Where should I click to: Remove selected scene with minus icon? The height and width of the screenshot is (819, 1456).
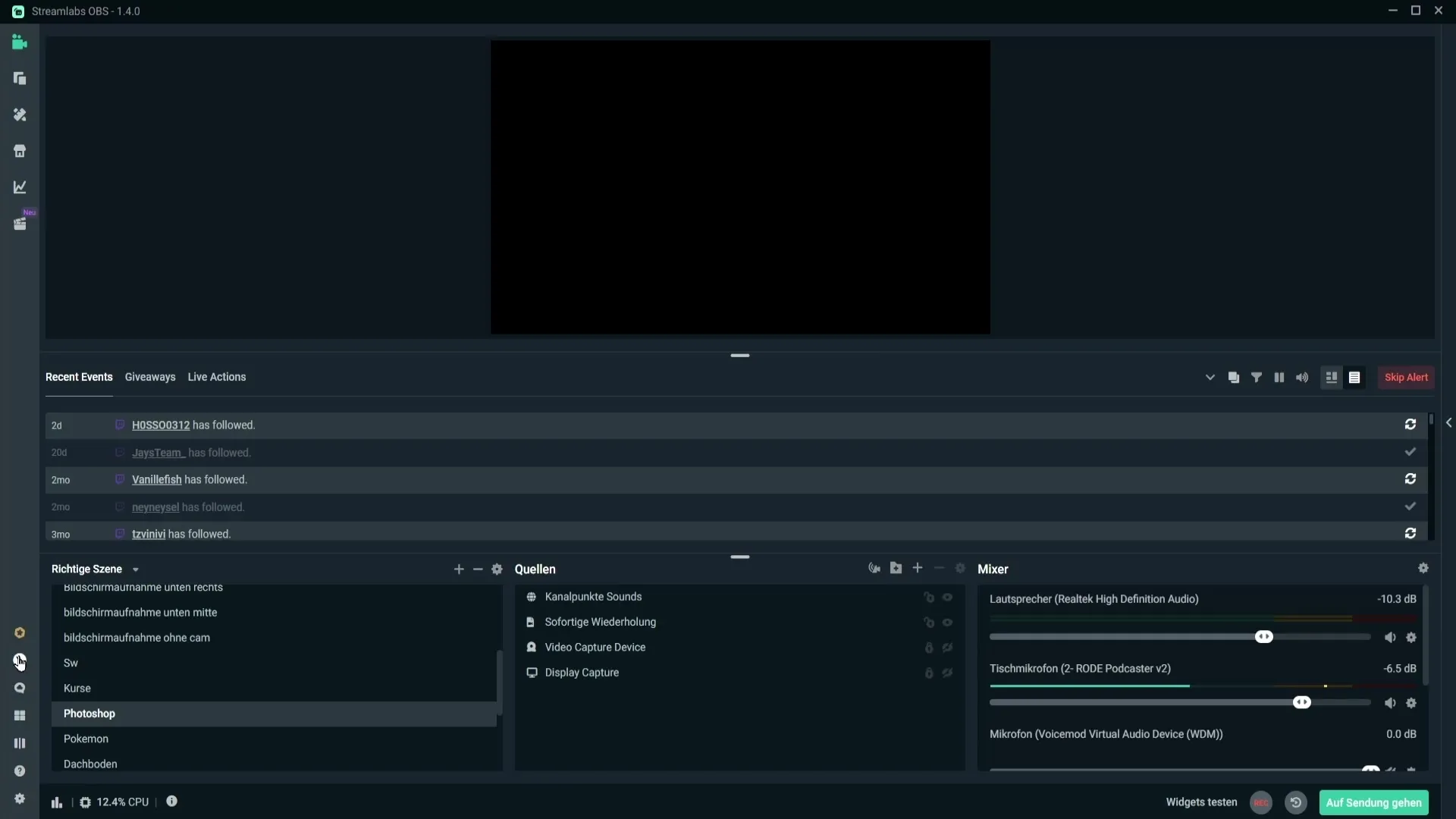(478, 570)
